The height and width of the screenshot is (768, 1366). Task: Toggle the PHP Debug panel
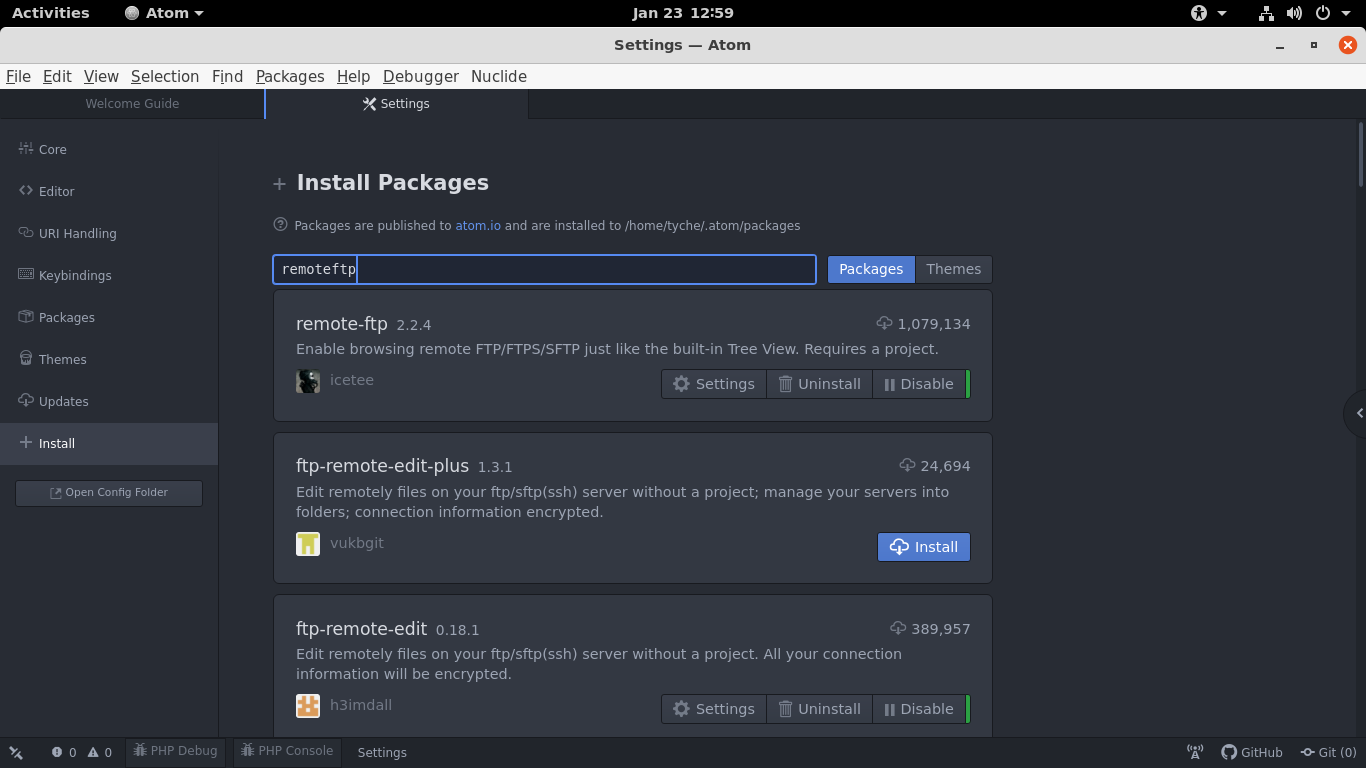(175, 752)
